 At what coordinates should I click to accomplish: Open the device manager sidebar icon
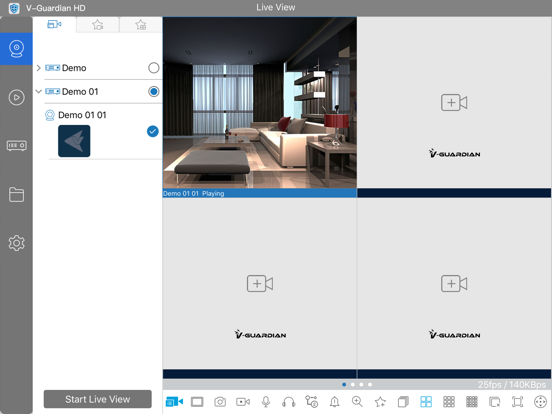click(17, 145)
